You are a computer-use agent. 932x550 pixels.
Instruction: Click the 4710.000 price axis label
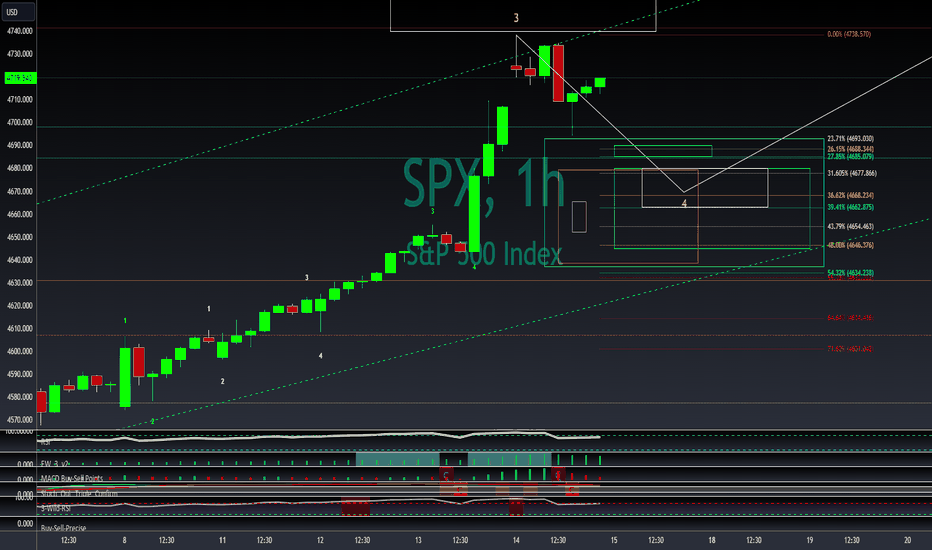[20, 100]
